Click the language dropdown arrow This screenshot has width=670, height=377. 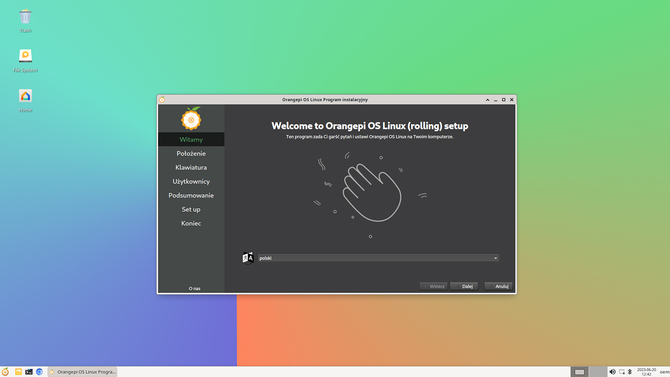pos(495,258)
